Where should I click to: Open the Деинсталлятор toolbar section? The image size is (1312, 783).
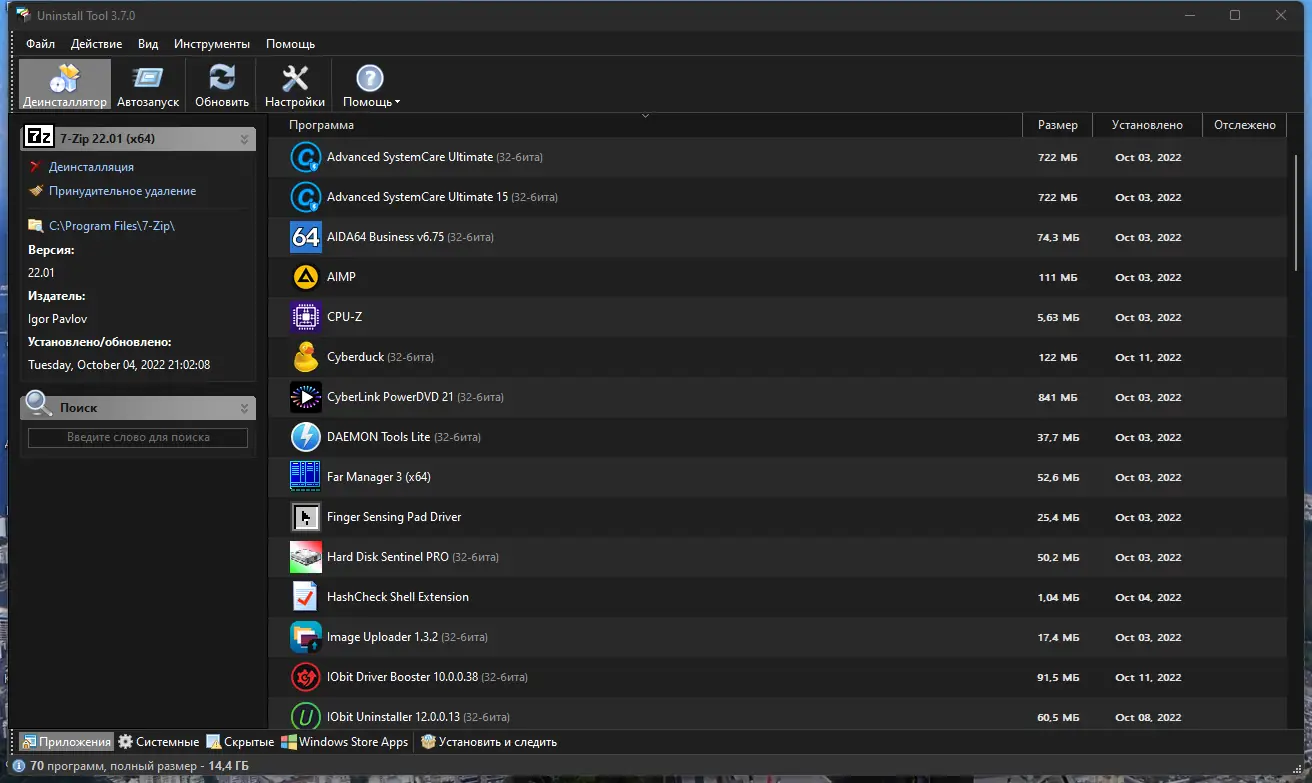click(x=64, y=85)
